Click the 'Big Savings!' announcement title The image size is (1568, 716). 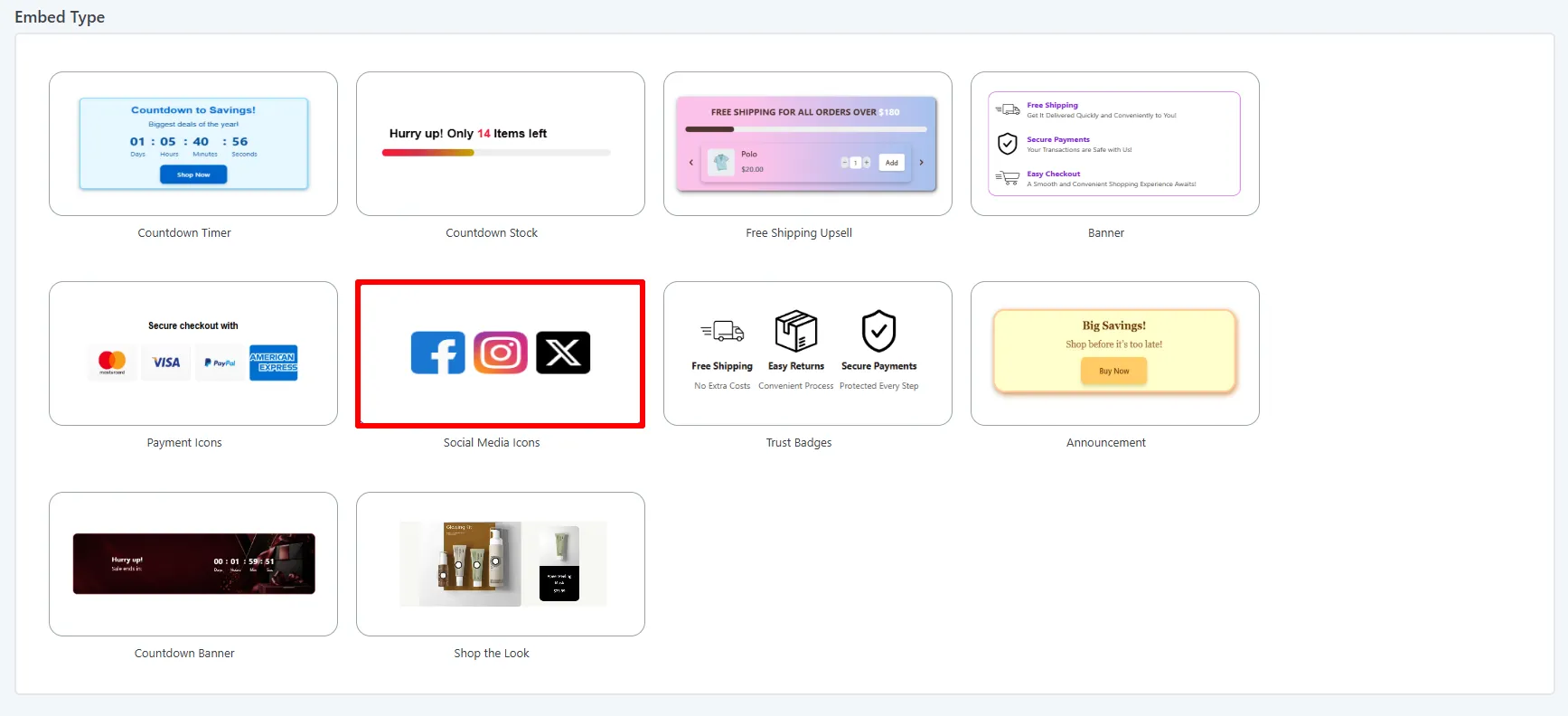pos(1114,325)
